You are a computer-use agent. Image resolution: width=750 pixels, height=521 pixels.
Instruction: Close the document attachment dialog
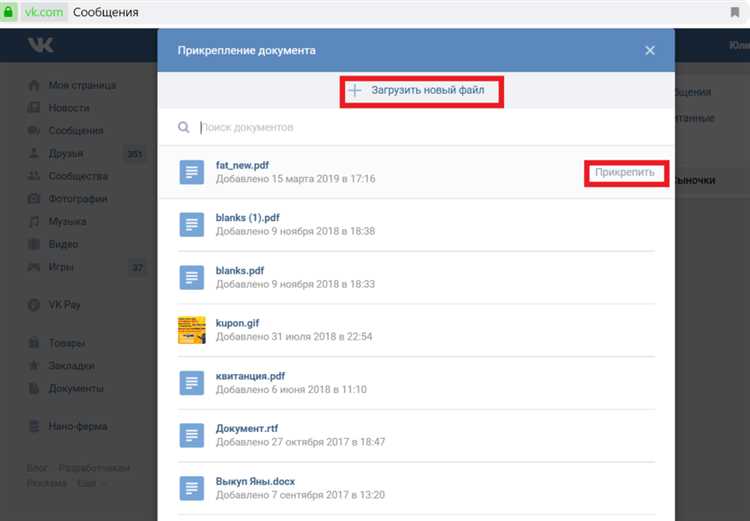[650, 50]
